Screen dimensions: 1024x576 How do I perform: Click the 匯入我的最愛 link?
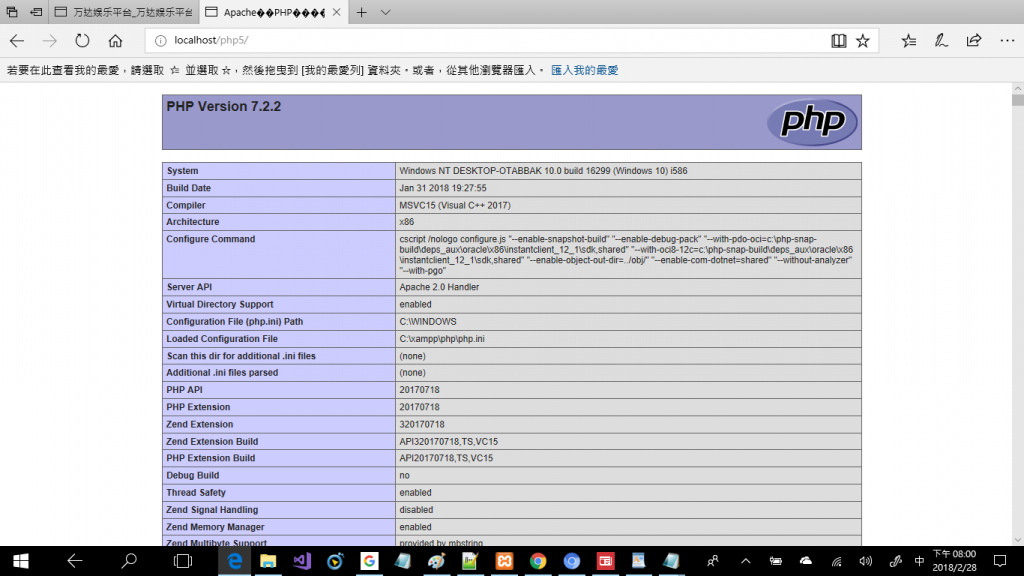[x=584, y=70]
